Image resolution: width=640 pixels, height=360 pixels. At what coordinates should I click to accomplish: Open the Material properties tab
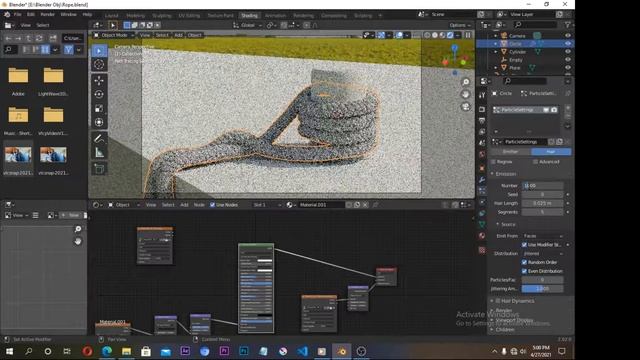(x=482, y=236)
